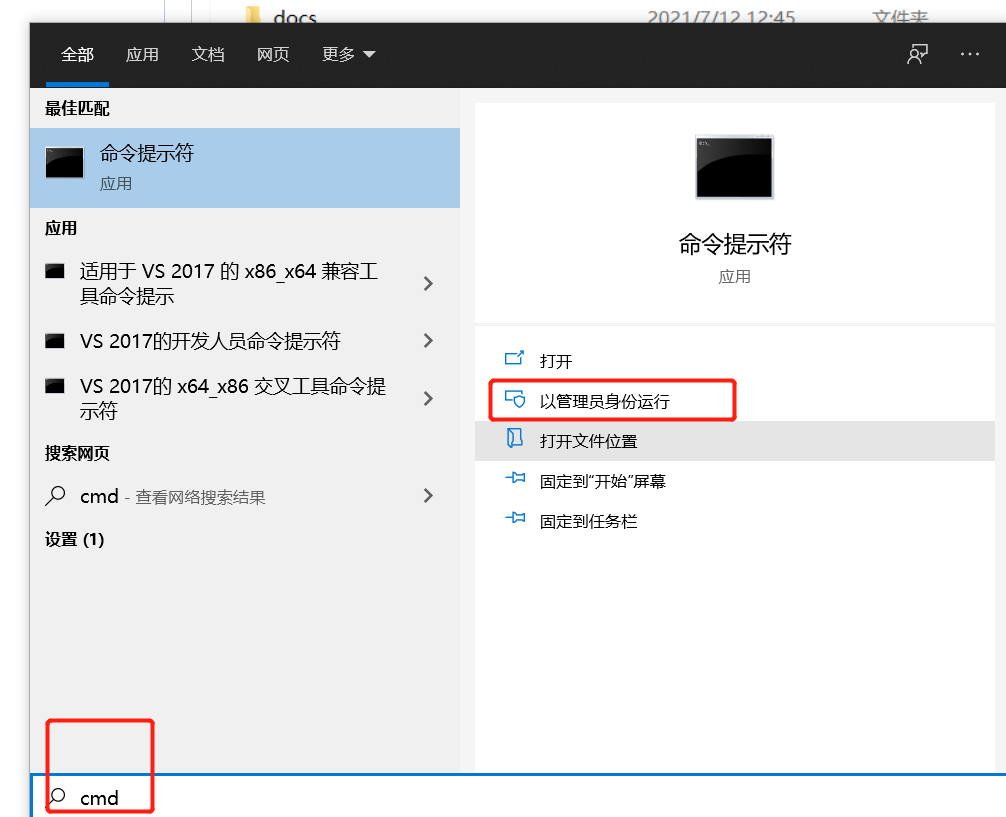1006x817 pixels.
Task: Choose 固定到"开始"屏幕
Action: (735, 481)
